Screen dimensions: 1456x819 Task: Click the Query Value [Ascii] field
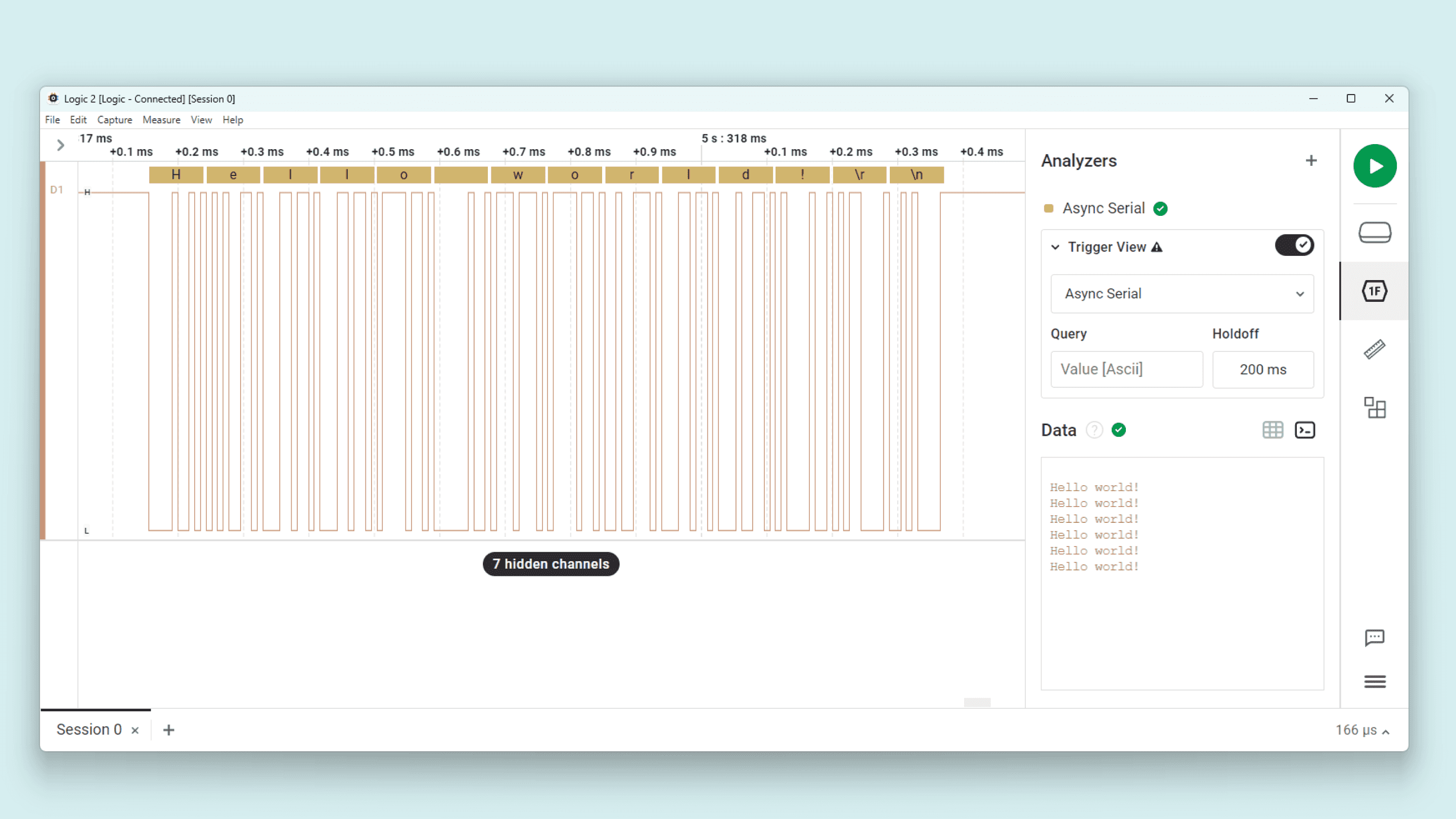tap(1126, 369)
